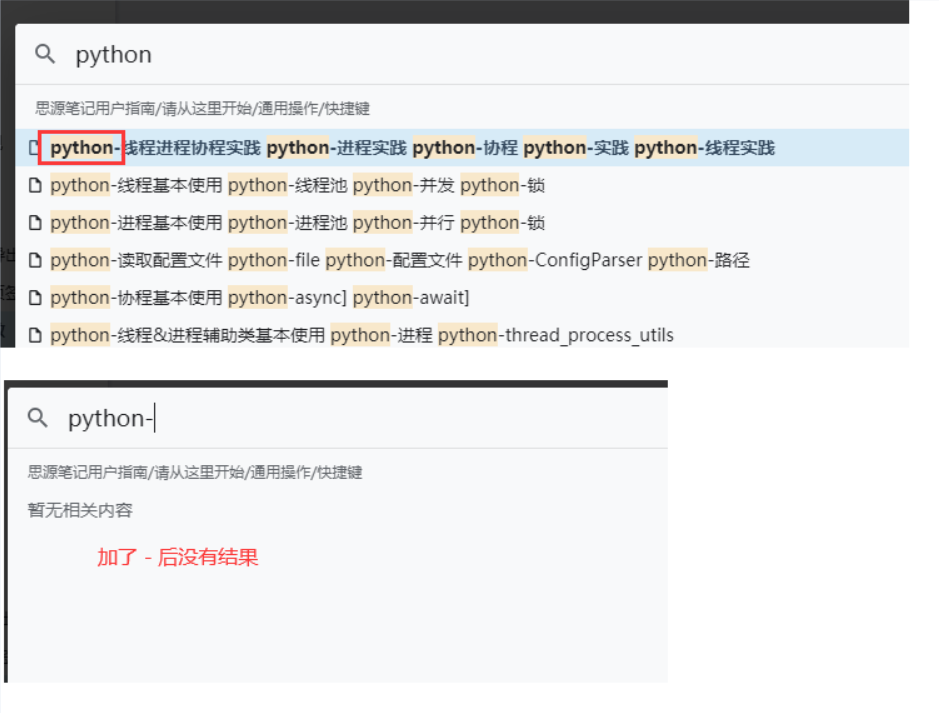
Task: Click document icon of python-进程基本使用 result
Action: [x=35, y=223]
